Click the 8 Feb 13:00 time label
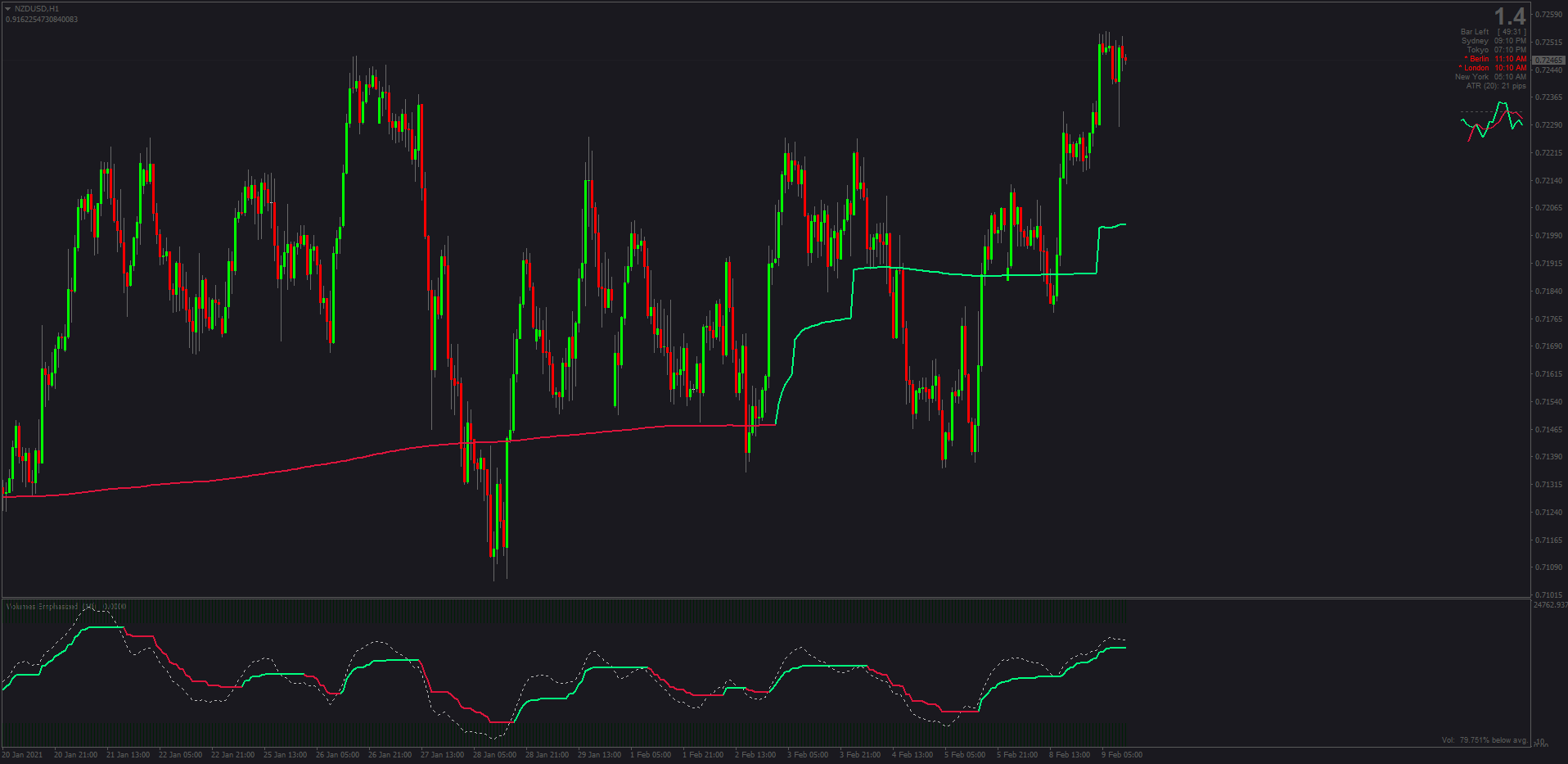 1070,755
